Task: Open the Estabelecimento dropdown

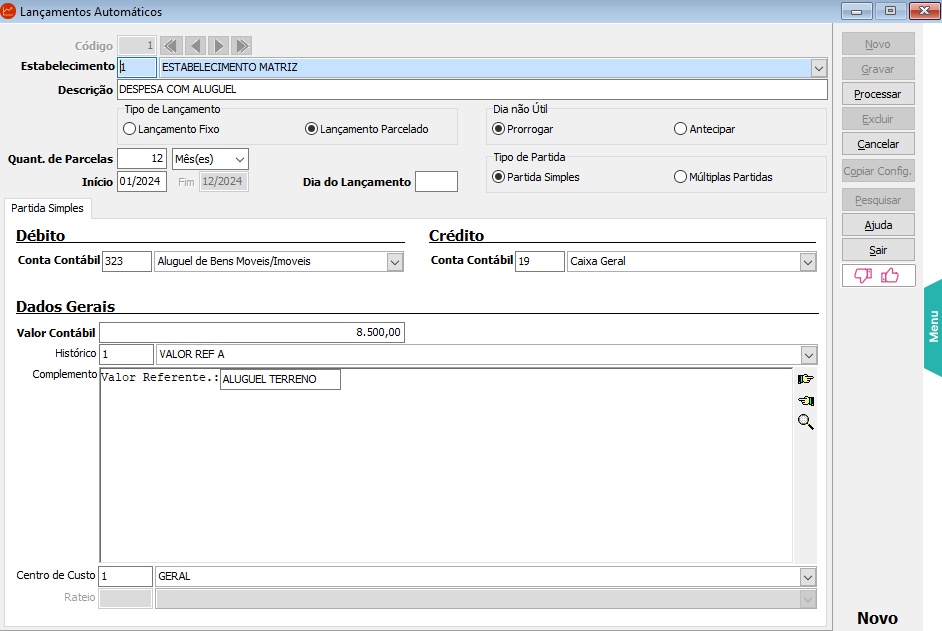Action: tap(818, 68)
